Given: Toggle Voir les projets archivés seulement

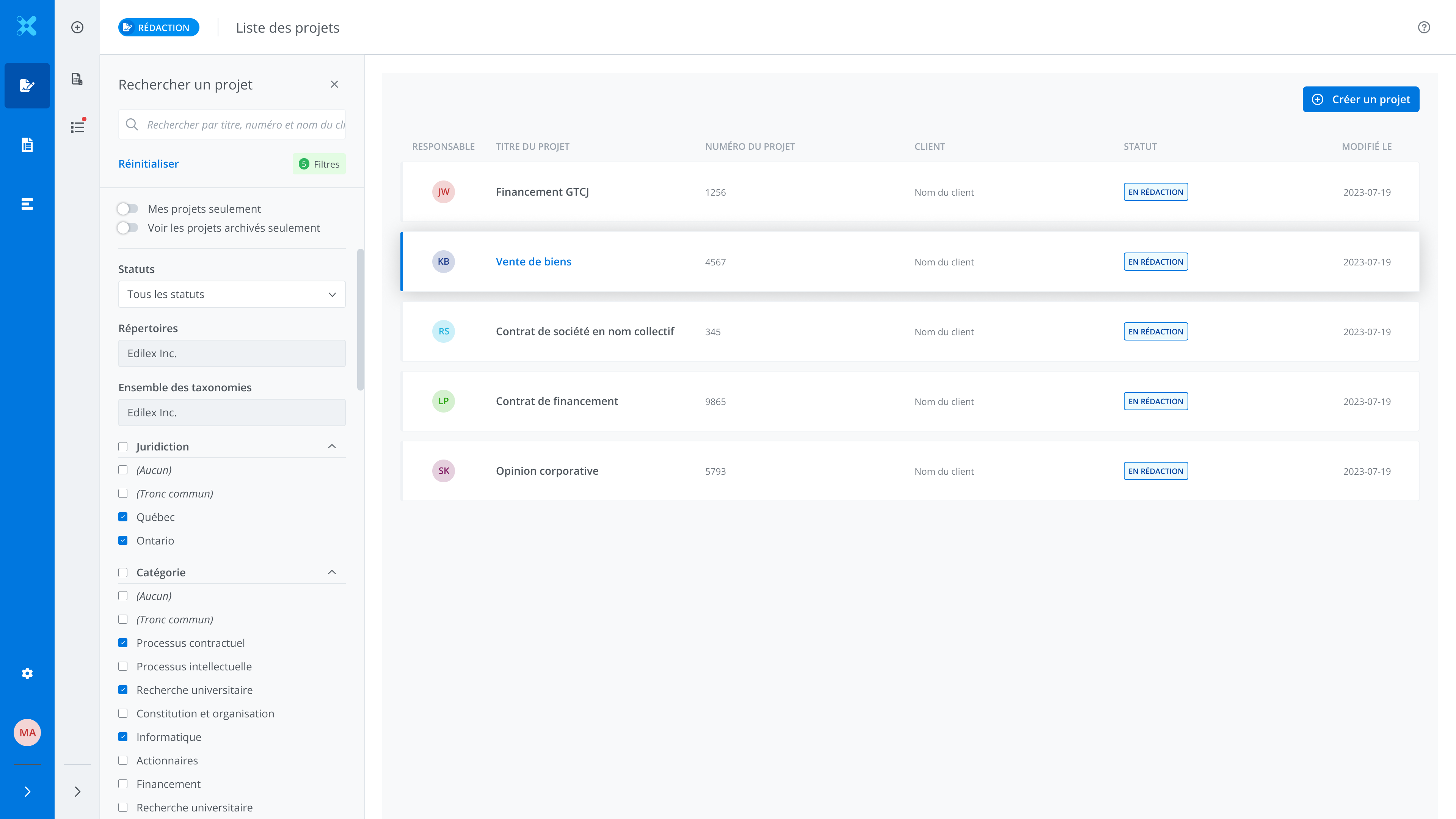Looking at the screenshot, I should pyautogui.click(x=128, y=228).
